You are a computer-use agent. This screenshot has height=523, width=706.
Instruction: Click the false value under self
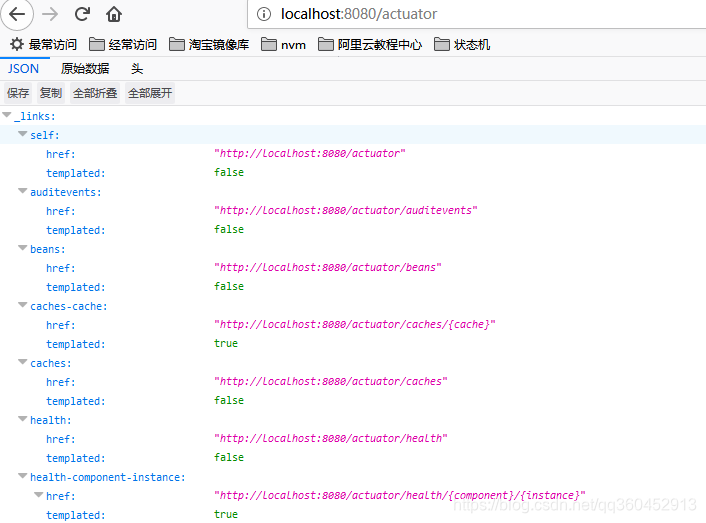point(229,172)
